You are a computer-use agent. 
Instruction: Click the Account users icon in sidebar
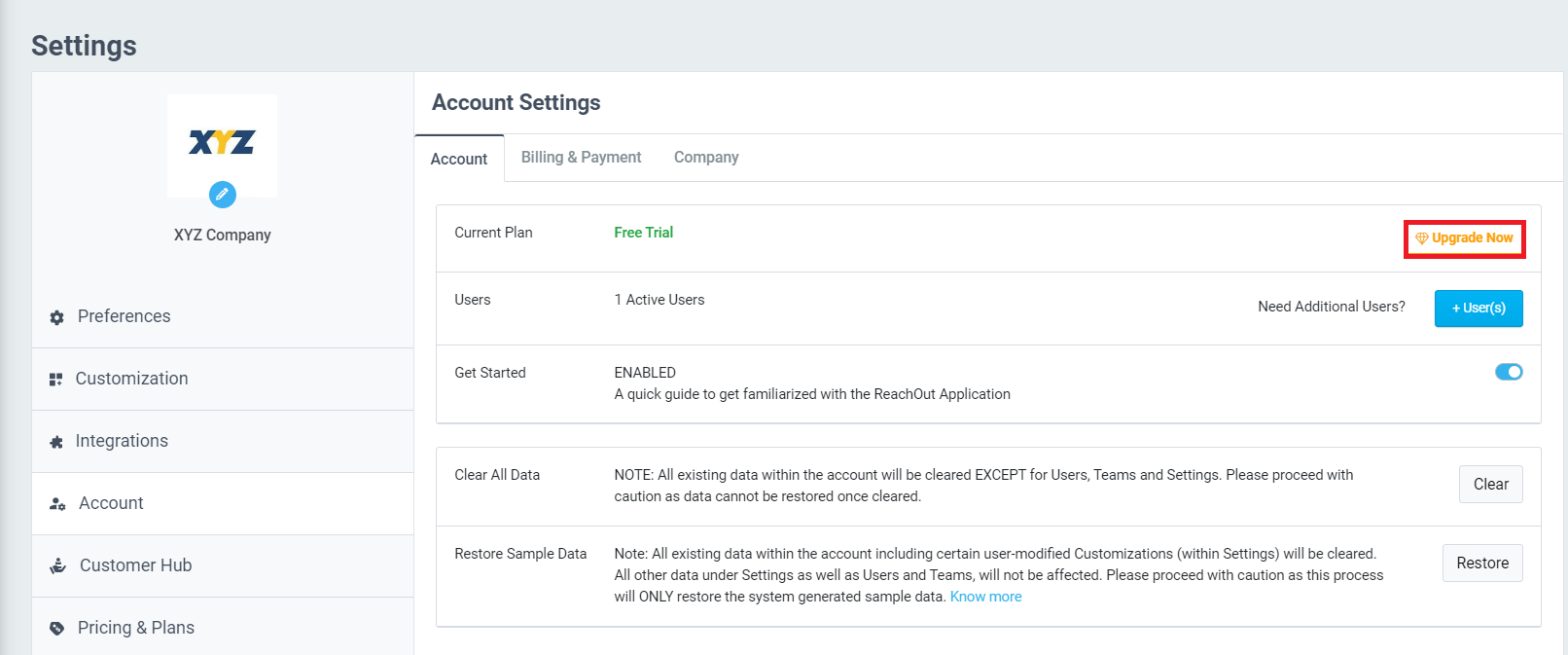pos(57,504)
